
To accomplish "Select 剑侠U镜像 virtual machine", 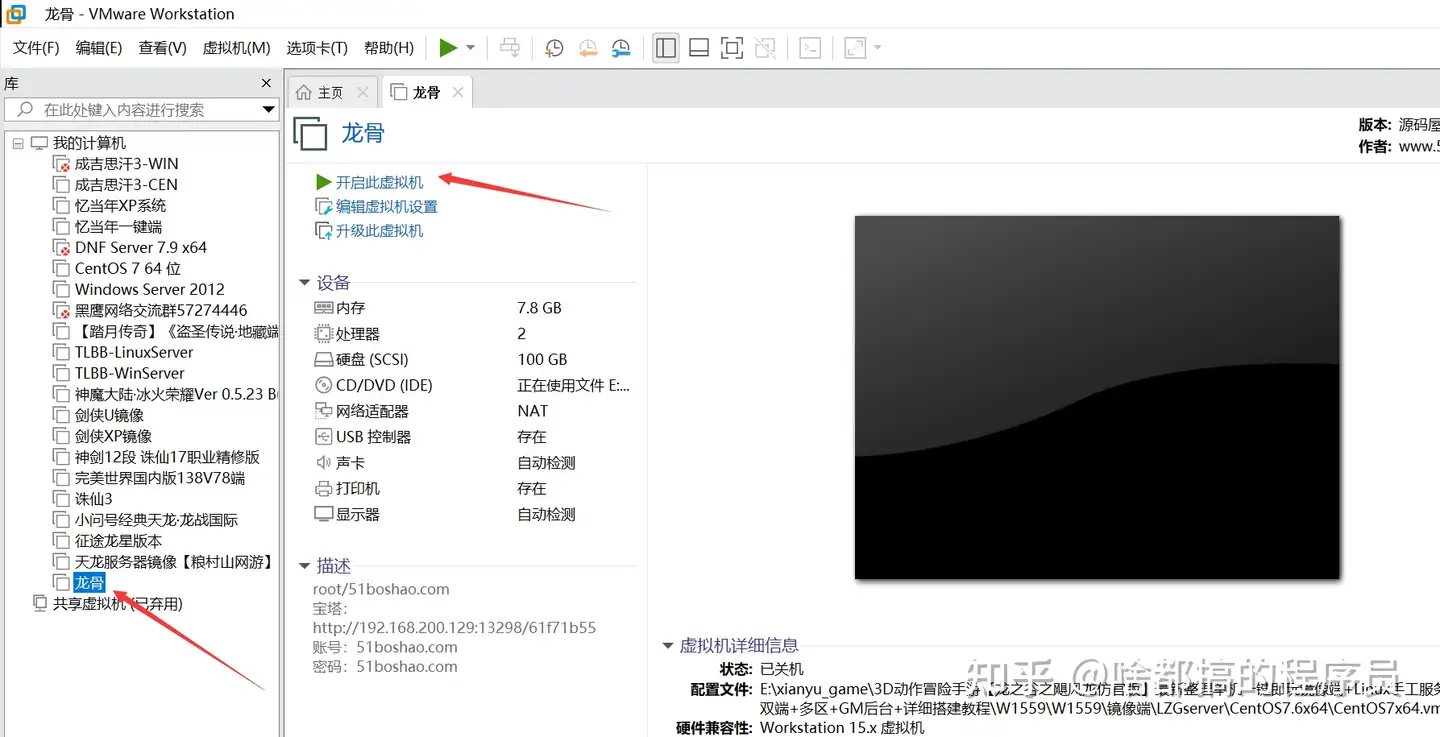I will [x=109, y=415].
